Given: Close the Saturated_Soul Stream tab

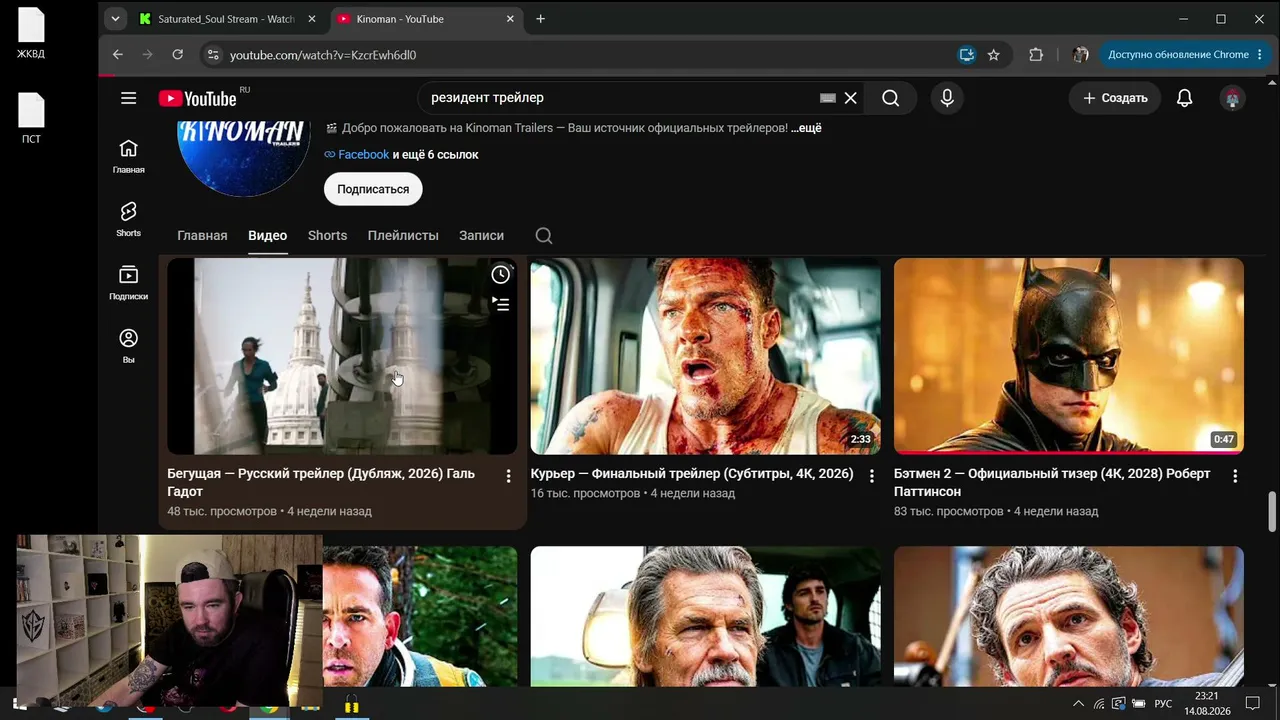Looking at the screenshot, I should coord(311,19).
